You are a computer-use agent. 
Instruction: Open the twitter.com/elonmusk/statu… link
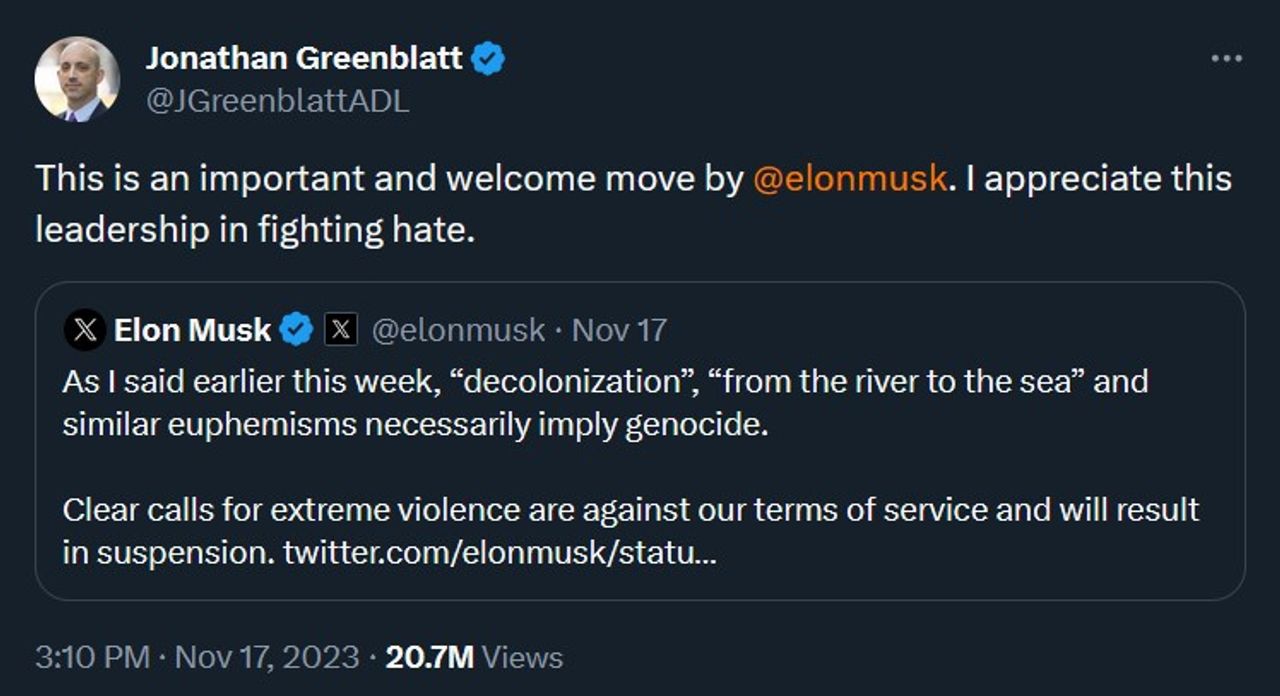(499, 552)
